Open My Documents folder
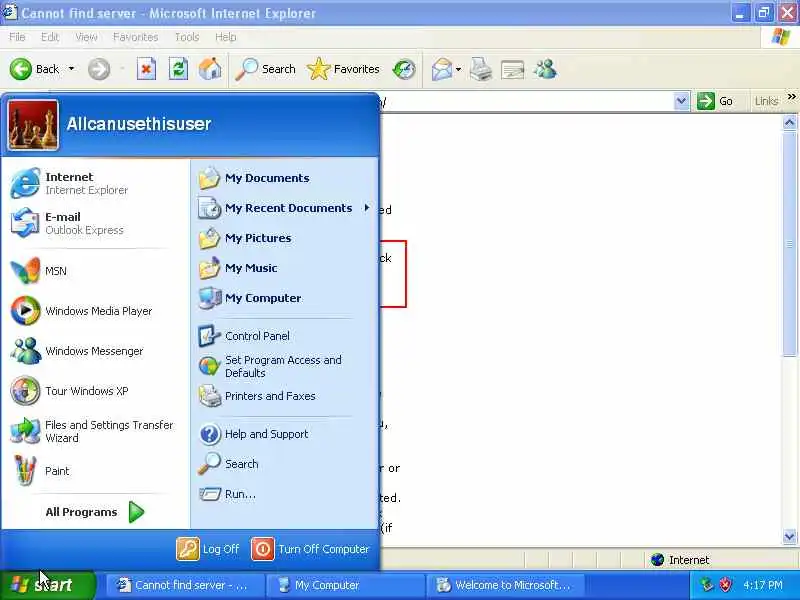The width and height of the screenshot is (800, 600). [x=285, y=178]
